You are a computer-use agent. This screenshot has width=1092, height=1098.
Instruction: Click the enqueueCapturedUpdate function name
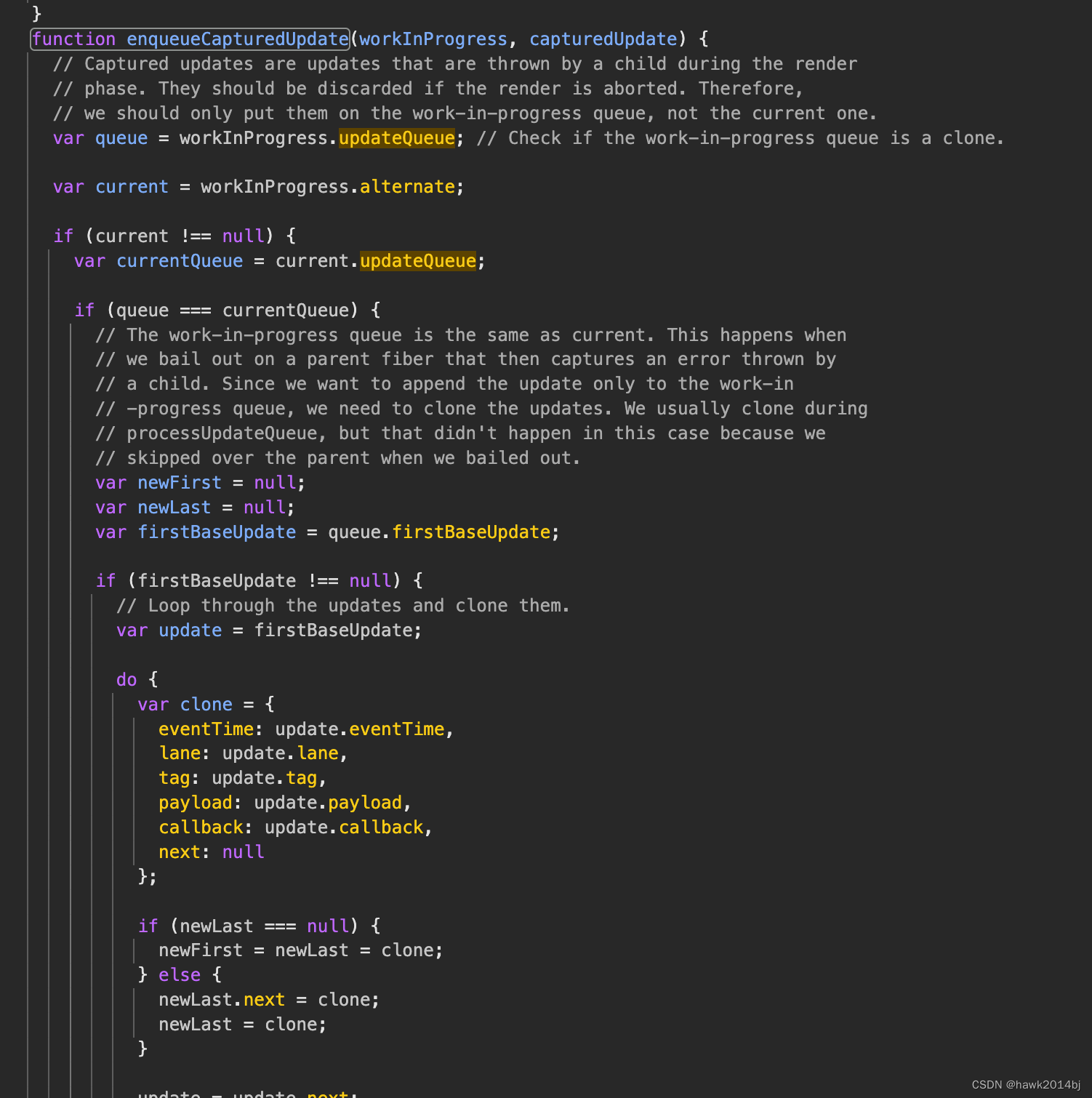(x=238, y=39)
